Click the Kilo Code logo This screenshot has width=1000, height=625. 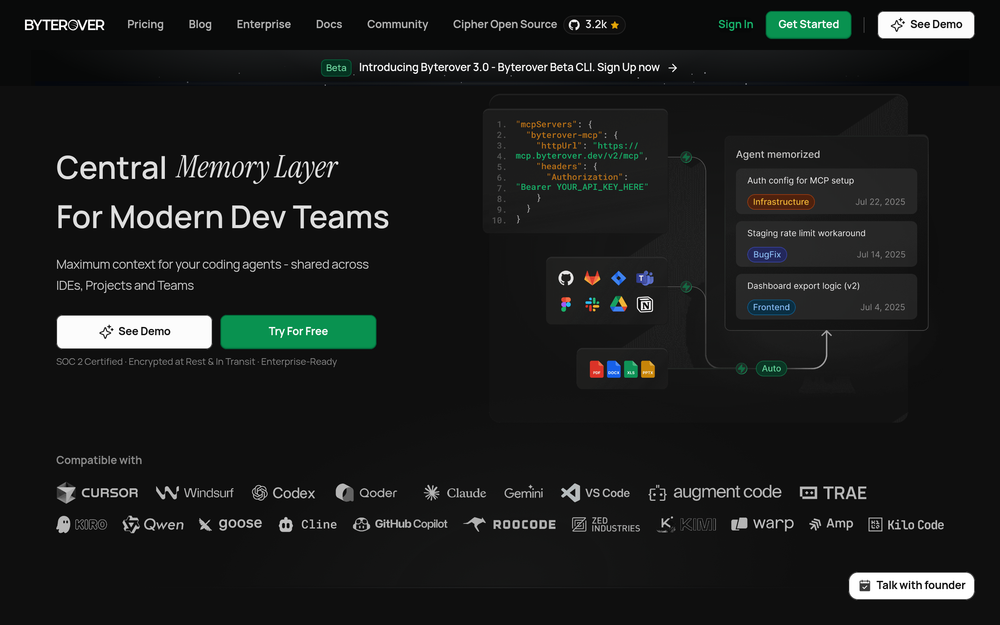[x=906, y=525]
